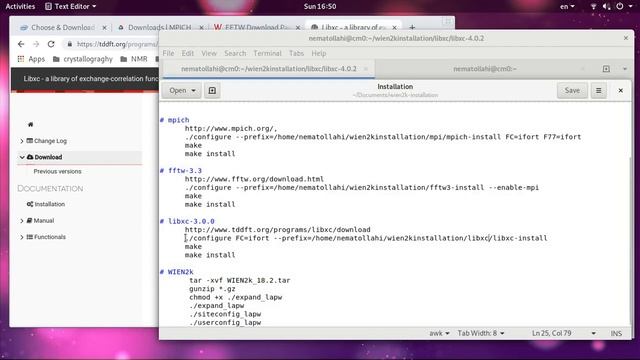Viewport: 640px width, 360px height.
Task: Close the Downloads MPICH browser tab
Action: [201, 27]
